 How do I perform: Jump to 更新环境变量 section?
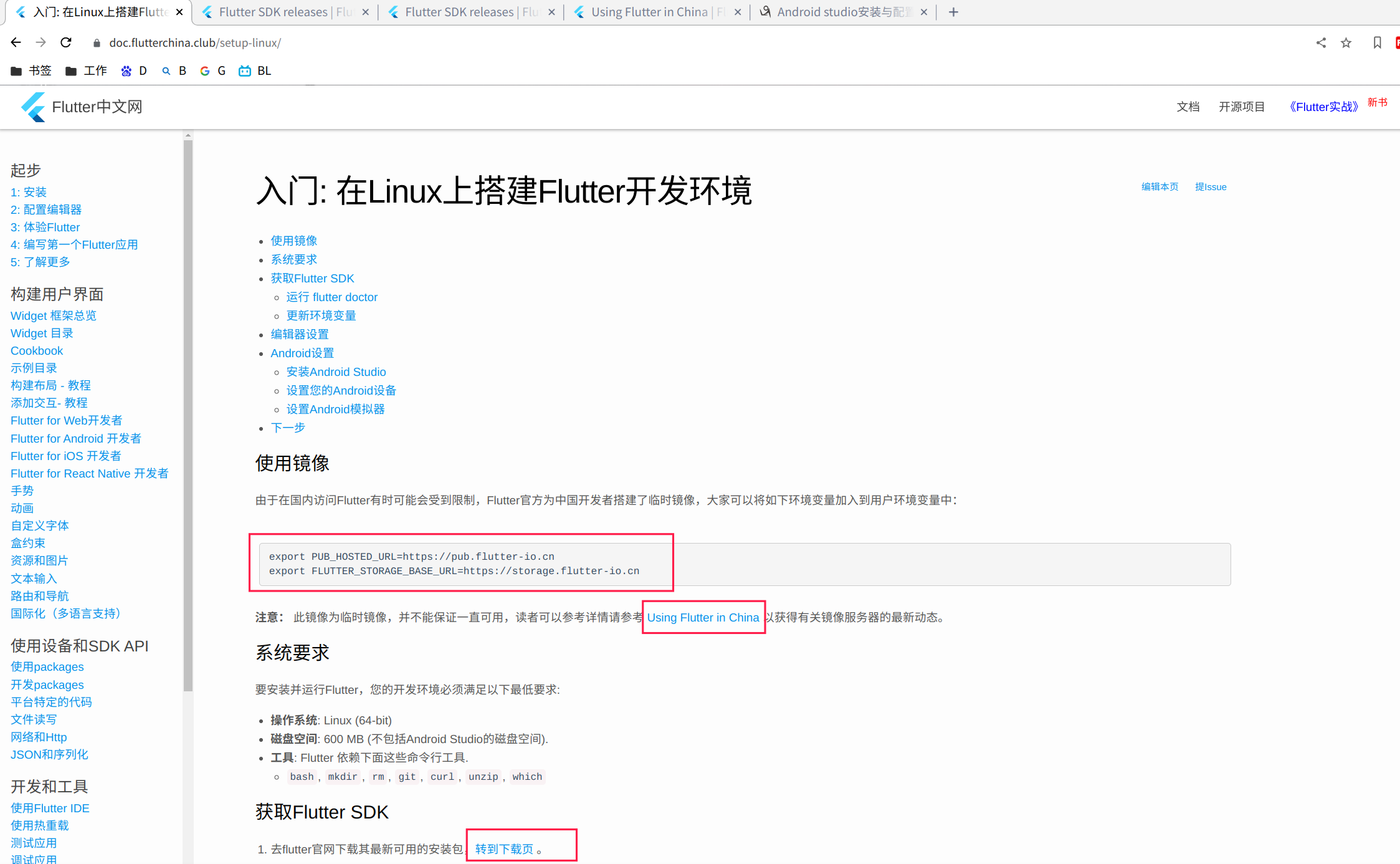(x=321, y=315)
